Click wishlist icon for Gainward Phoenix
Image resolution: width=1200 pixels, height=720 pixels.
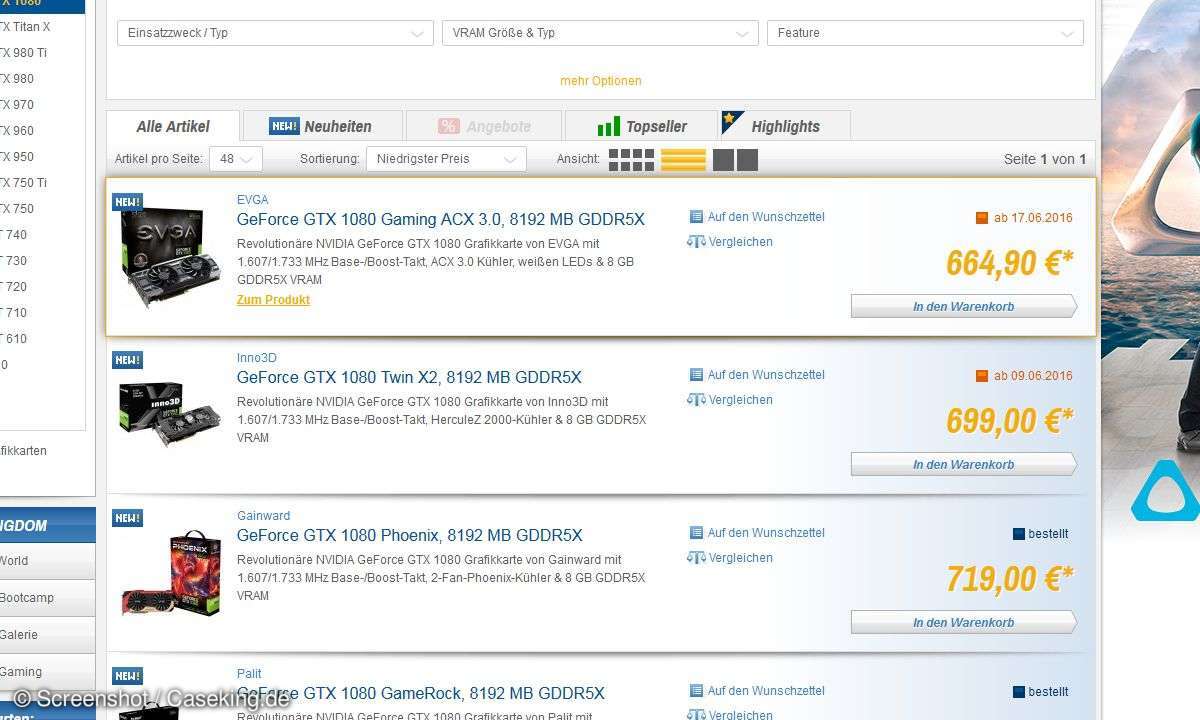tap(697, 533)
